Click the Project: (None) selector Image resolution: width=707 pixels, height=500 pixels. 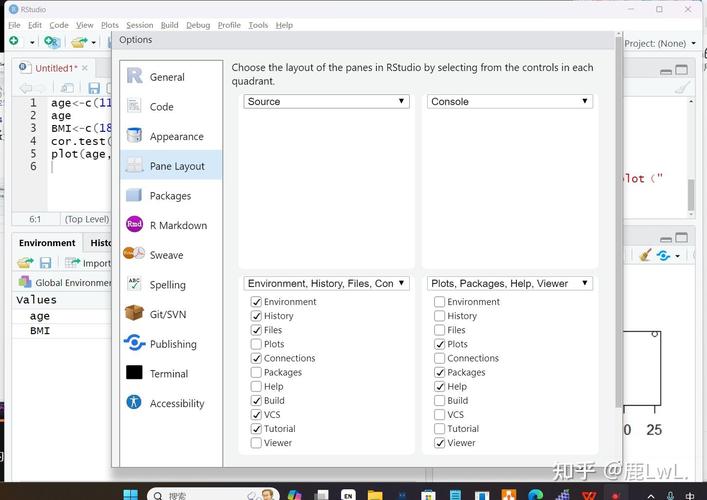click(x=660, y=44)
